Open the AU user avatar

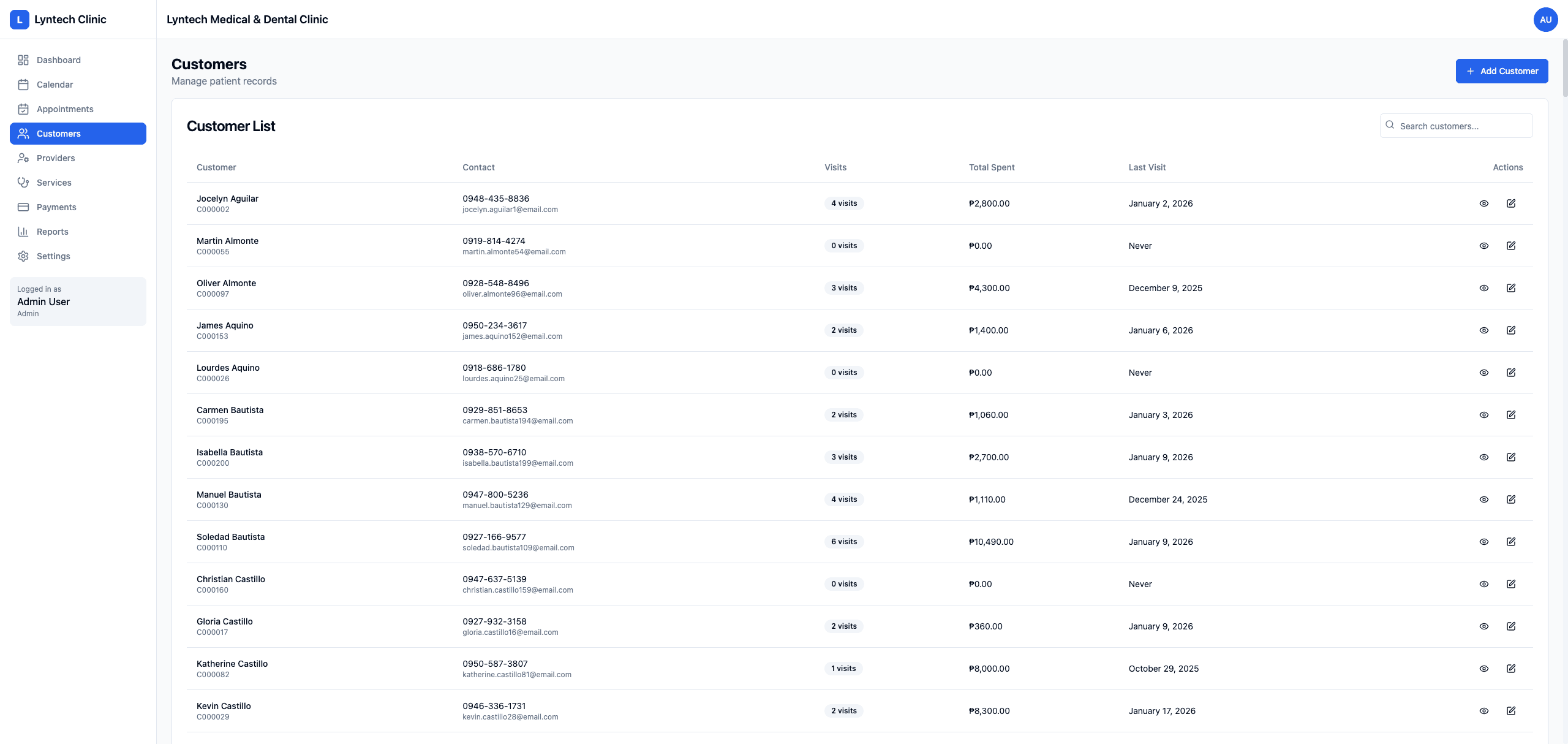coord(1545,20)
